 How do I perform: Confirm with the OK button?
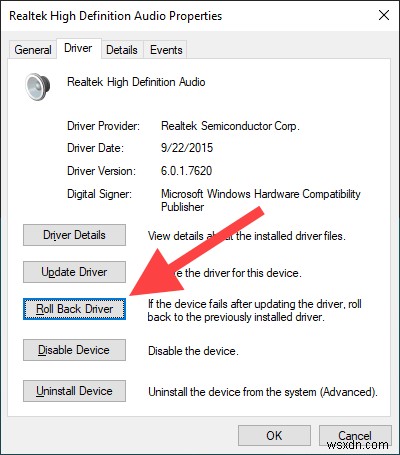pos(274,435)
